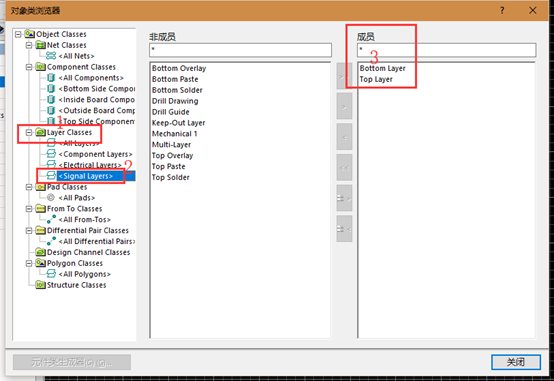554x381 pixels.
Task: Click the Layer Classes folder icon
Action: (x=41, y=132)
